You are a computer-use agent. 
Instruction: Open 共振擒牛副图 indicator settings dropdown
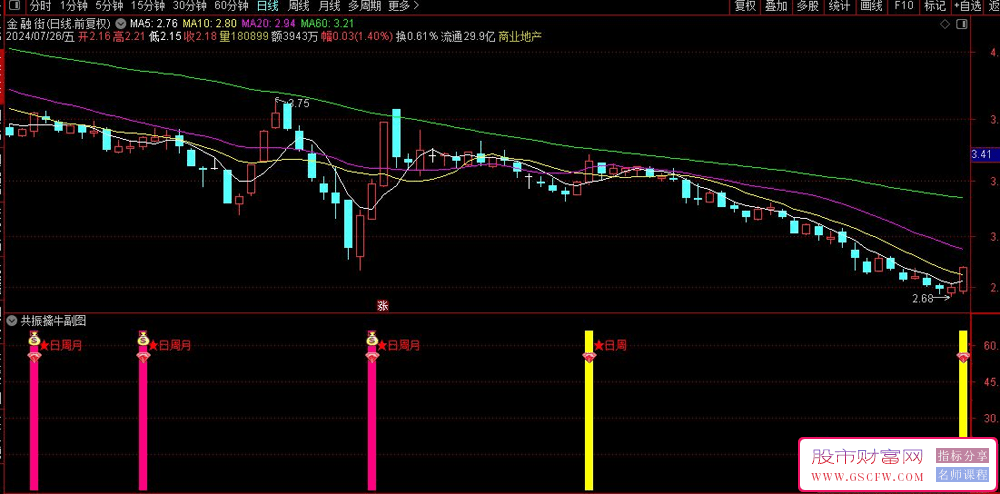(x=11, y=321)
